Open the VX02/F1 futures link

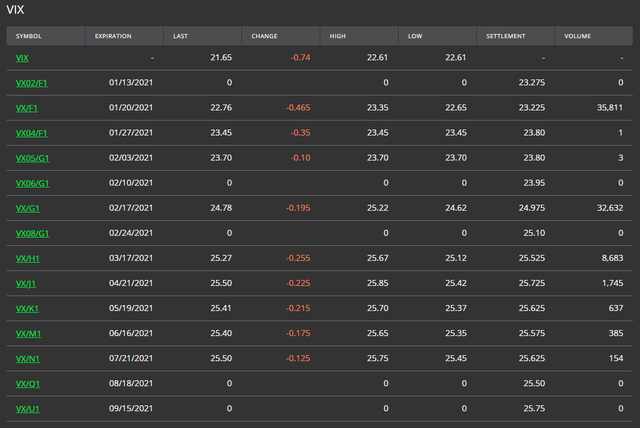click(x=32, y=83)
